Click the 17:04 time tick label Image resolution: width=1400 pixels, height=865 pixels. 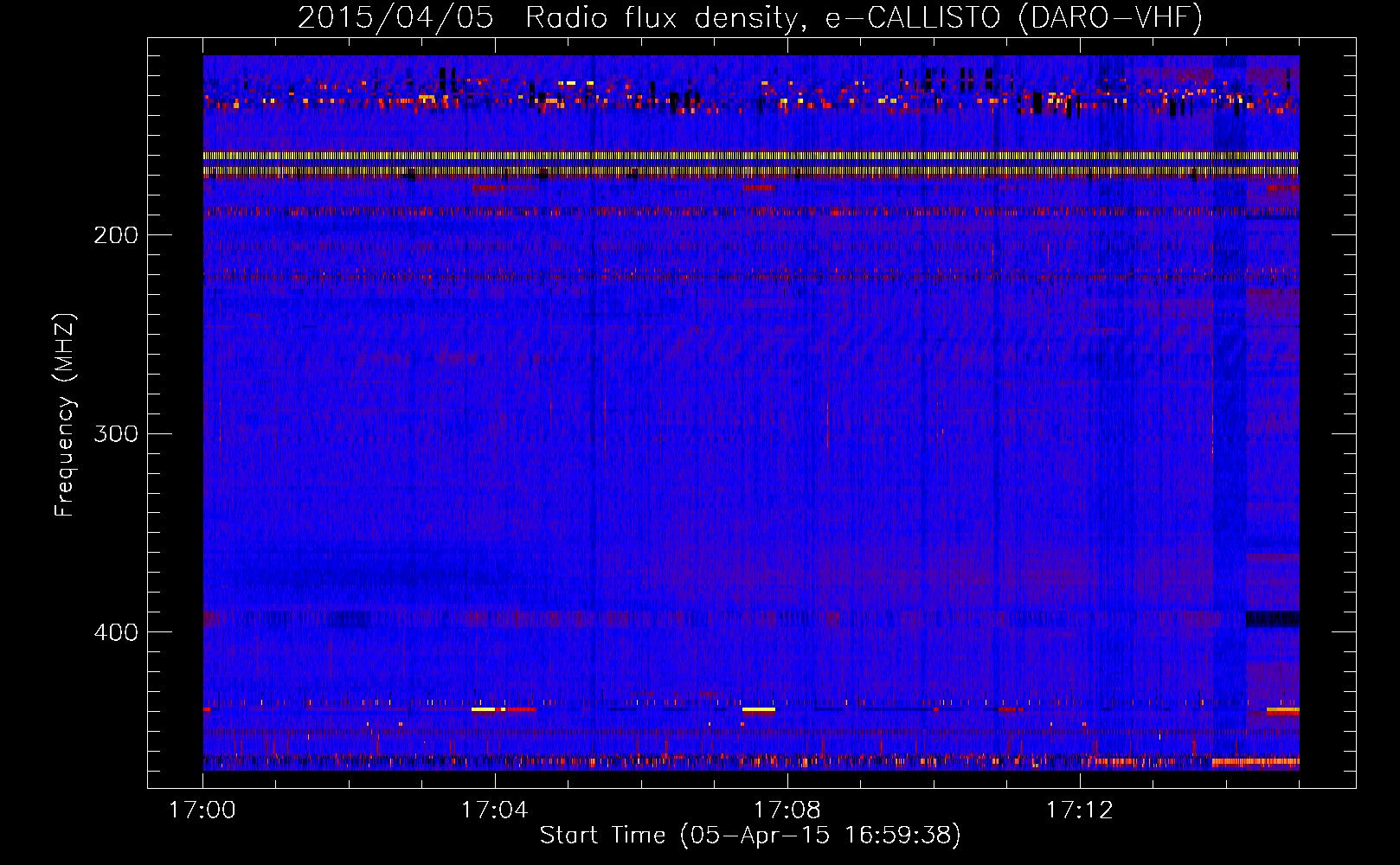494,811
